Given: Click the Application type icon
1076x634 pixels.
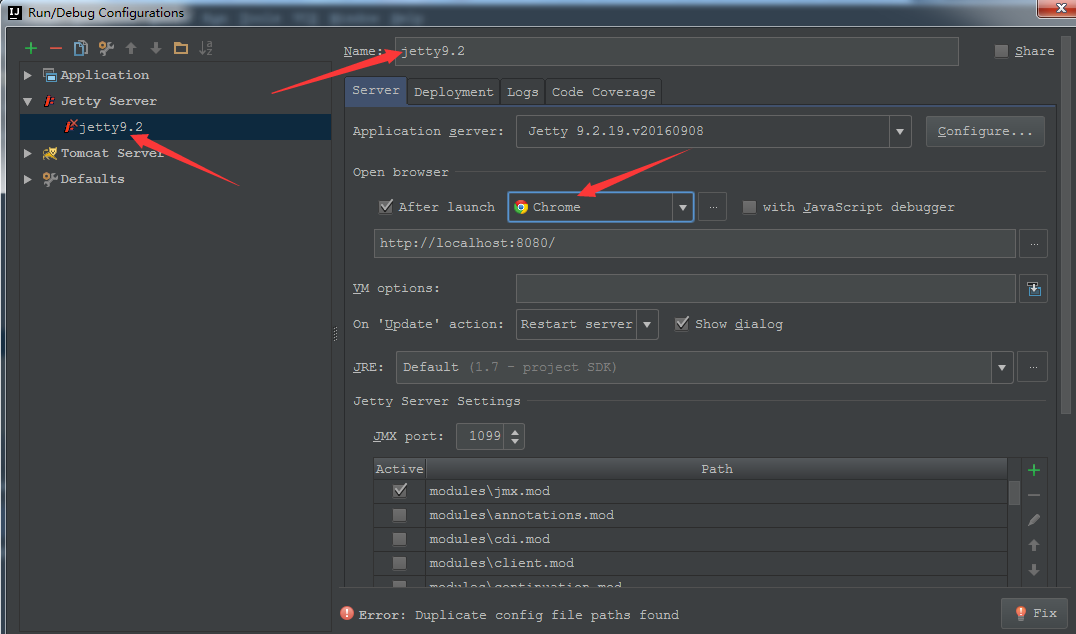Looking at the screenshot, I should pyautogui.click(x=49, y=75).
